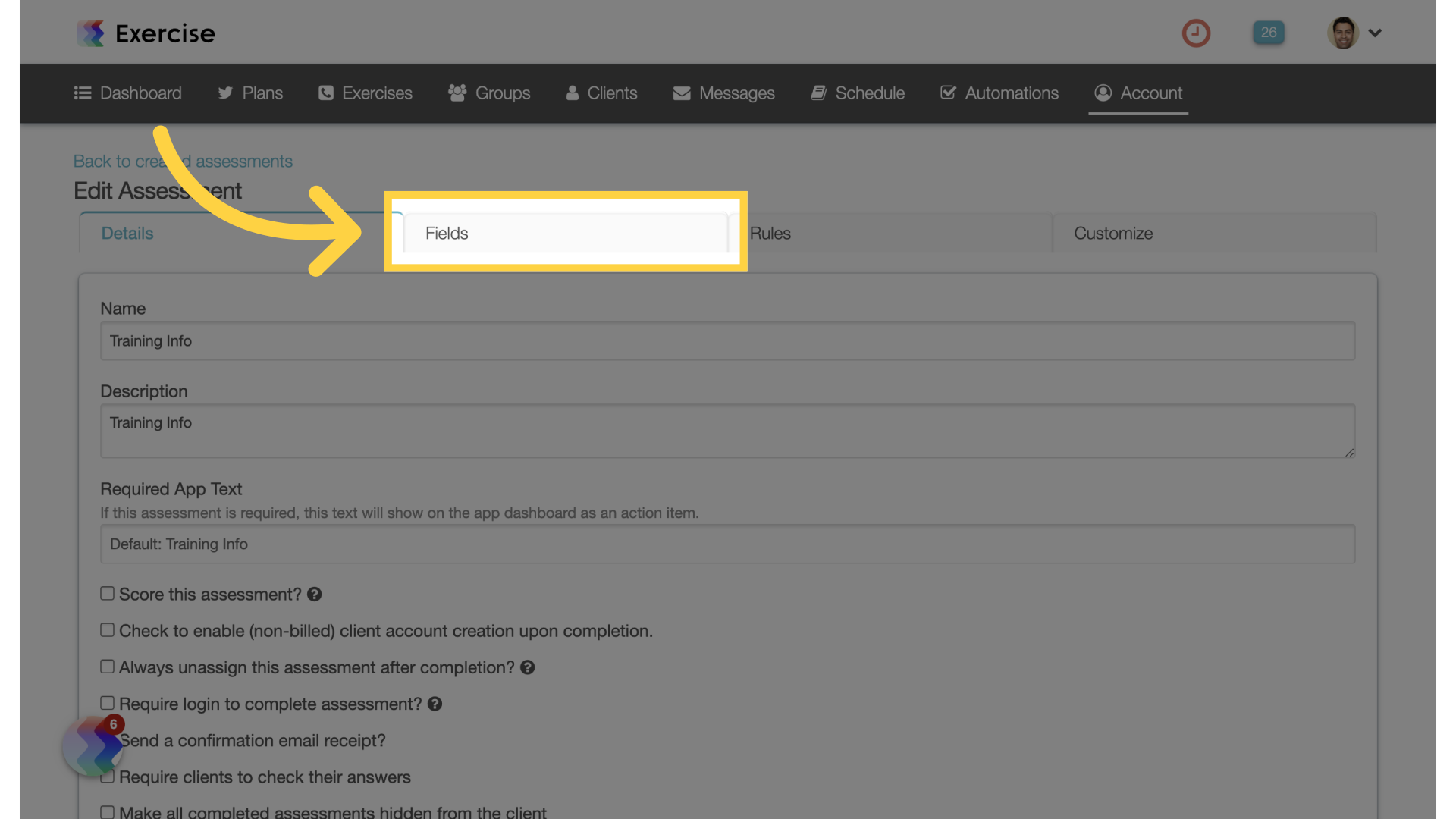Screen dimensions: 1456x819
Task: Switch to the Fields tab
Action: [x=566, y=232]
